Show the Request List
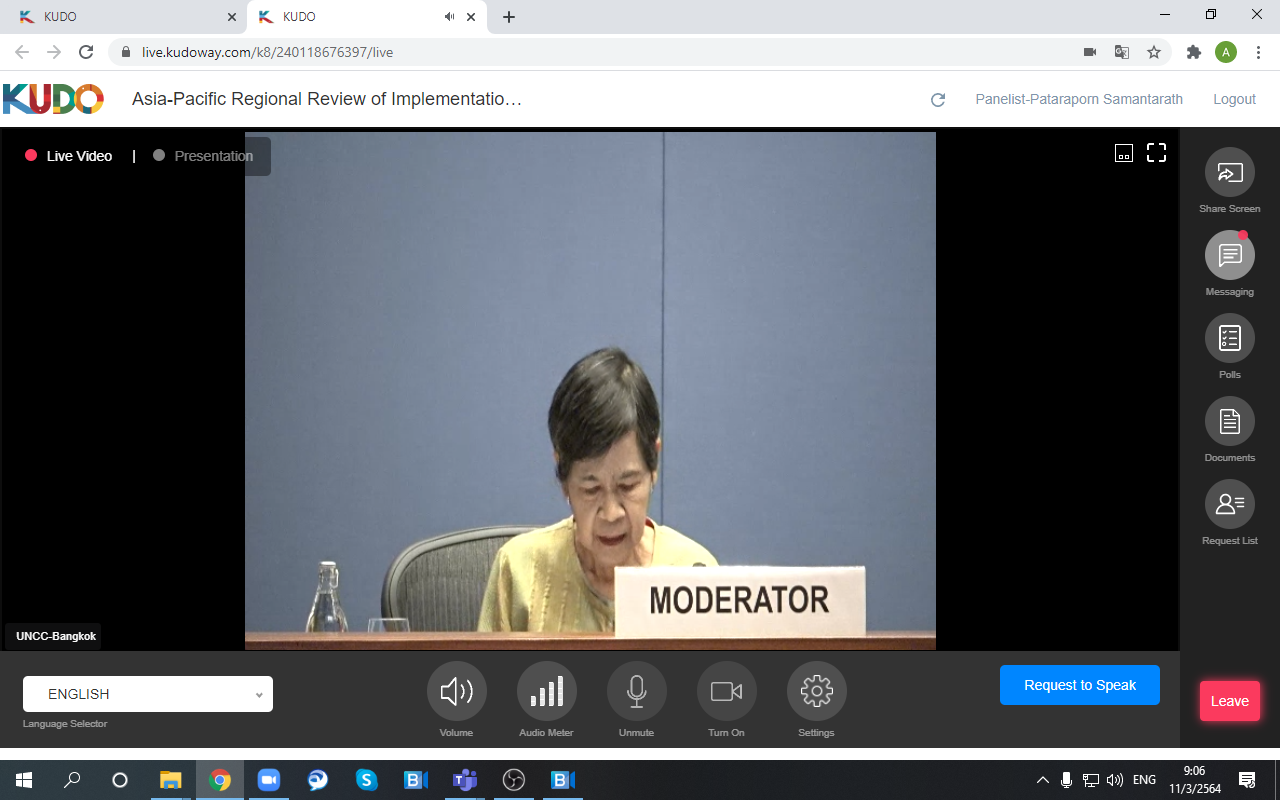Viewport: 1280px width, 800px height. [x=1229, y=505]
